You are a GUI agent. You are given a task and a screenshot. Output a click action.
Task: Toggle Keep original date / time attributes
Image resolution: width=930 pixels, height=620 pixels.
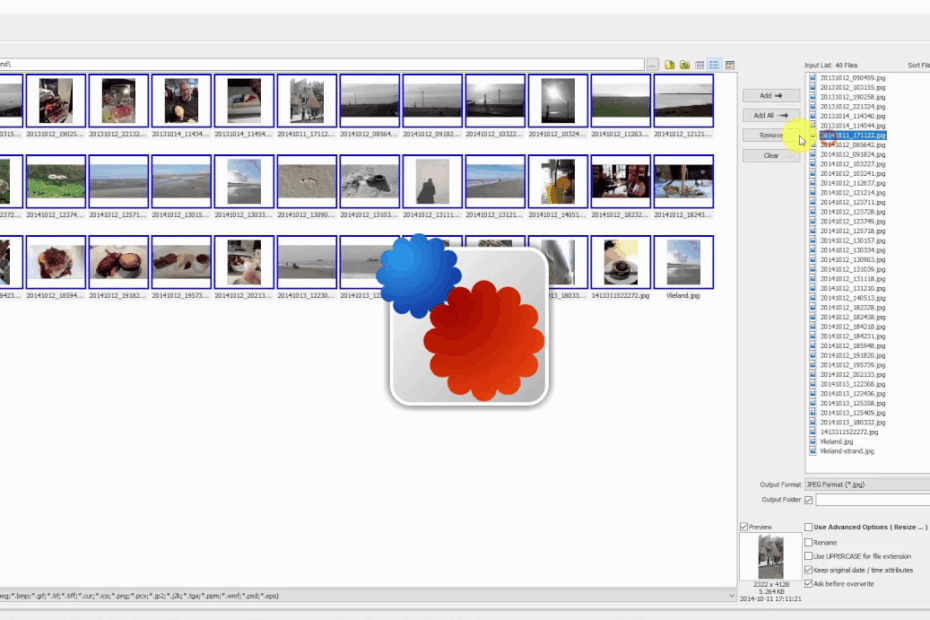click(x=809, y=570)
